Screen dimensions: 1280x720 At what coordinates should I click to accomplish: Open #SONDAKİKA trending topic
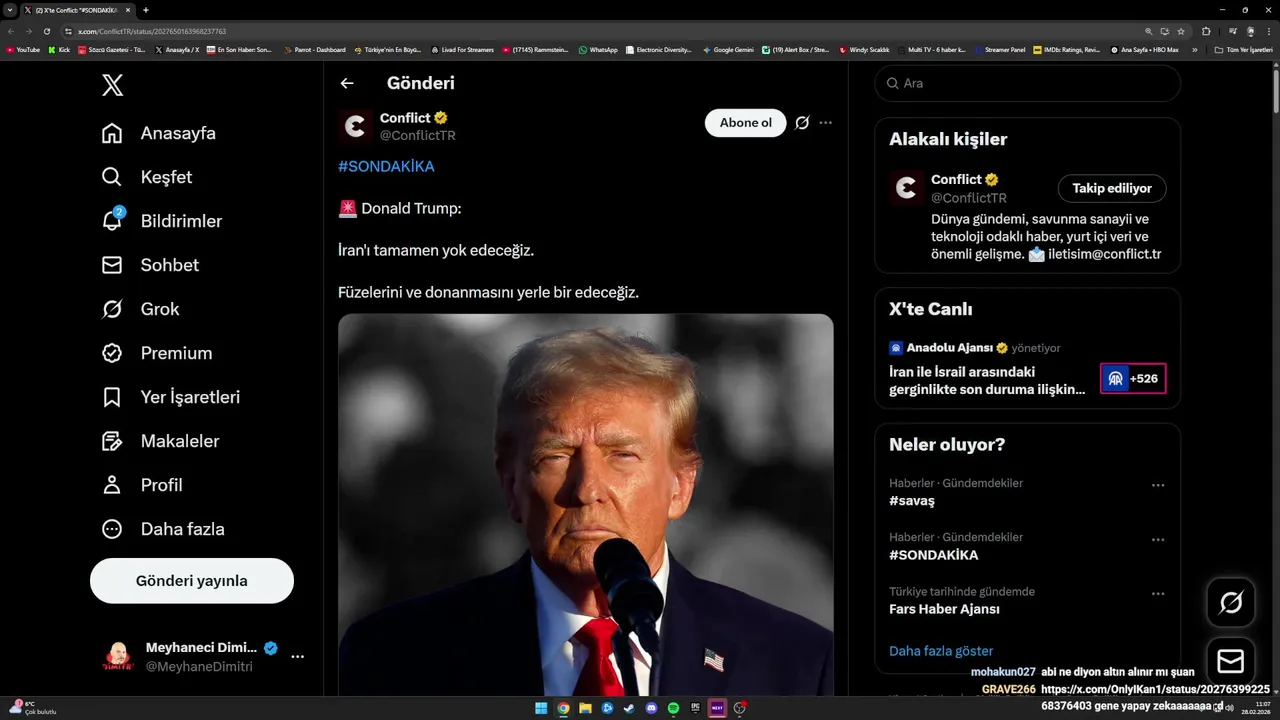(934, 555)
